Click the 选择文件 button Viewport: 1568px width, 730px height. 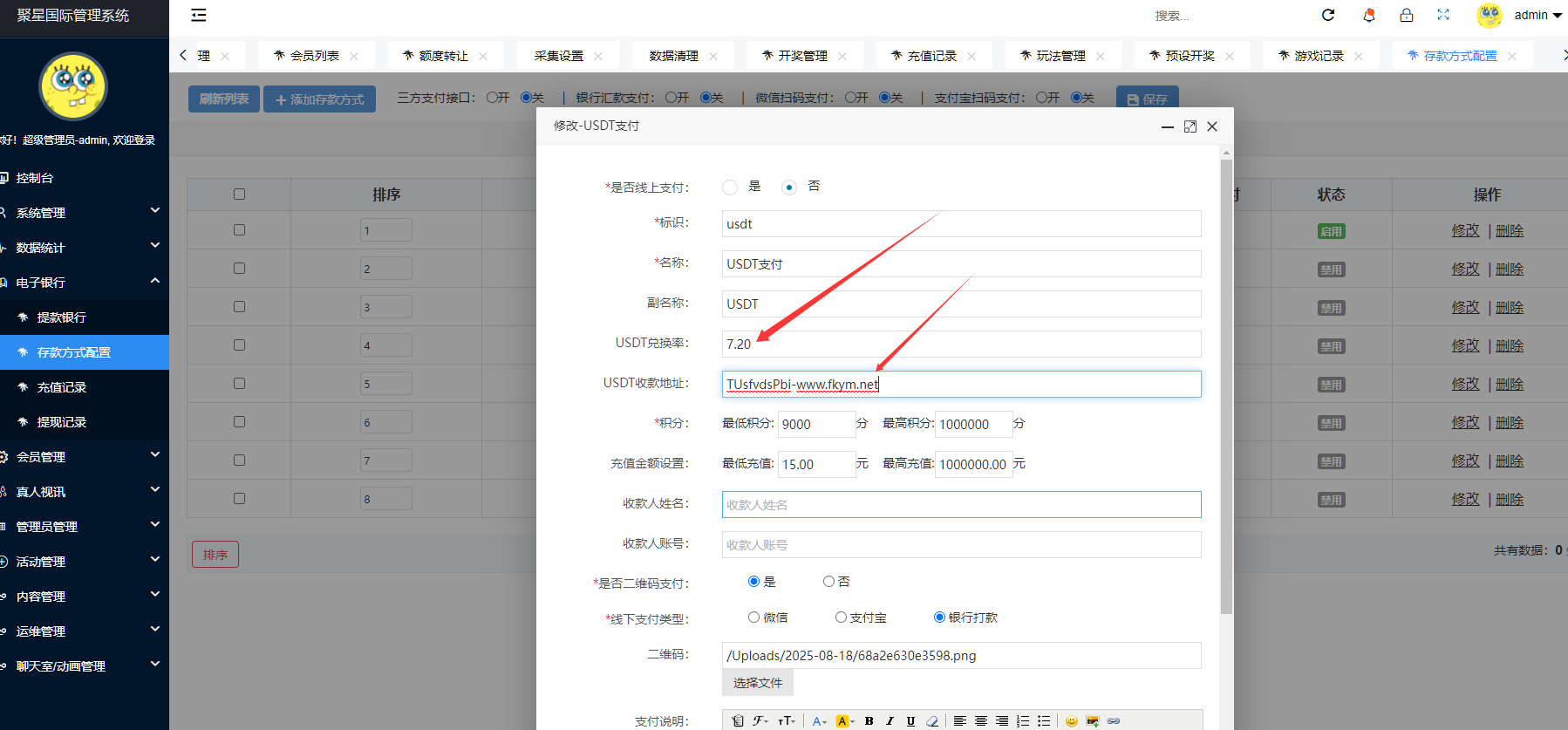click(758, 683)
